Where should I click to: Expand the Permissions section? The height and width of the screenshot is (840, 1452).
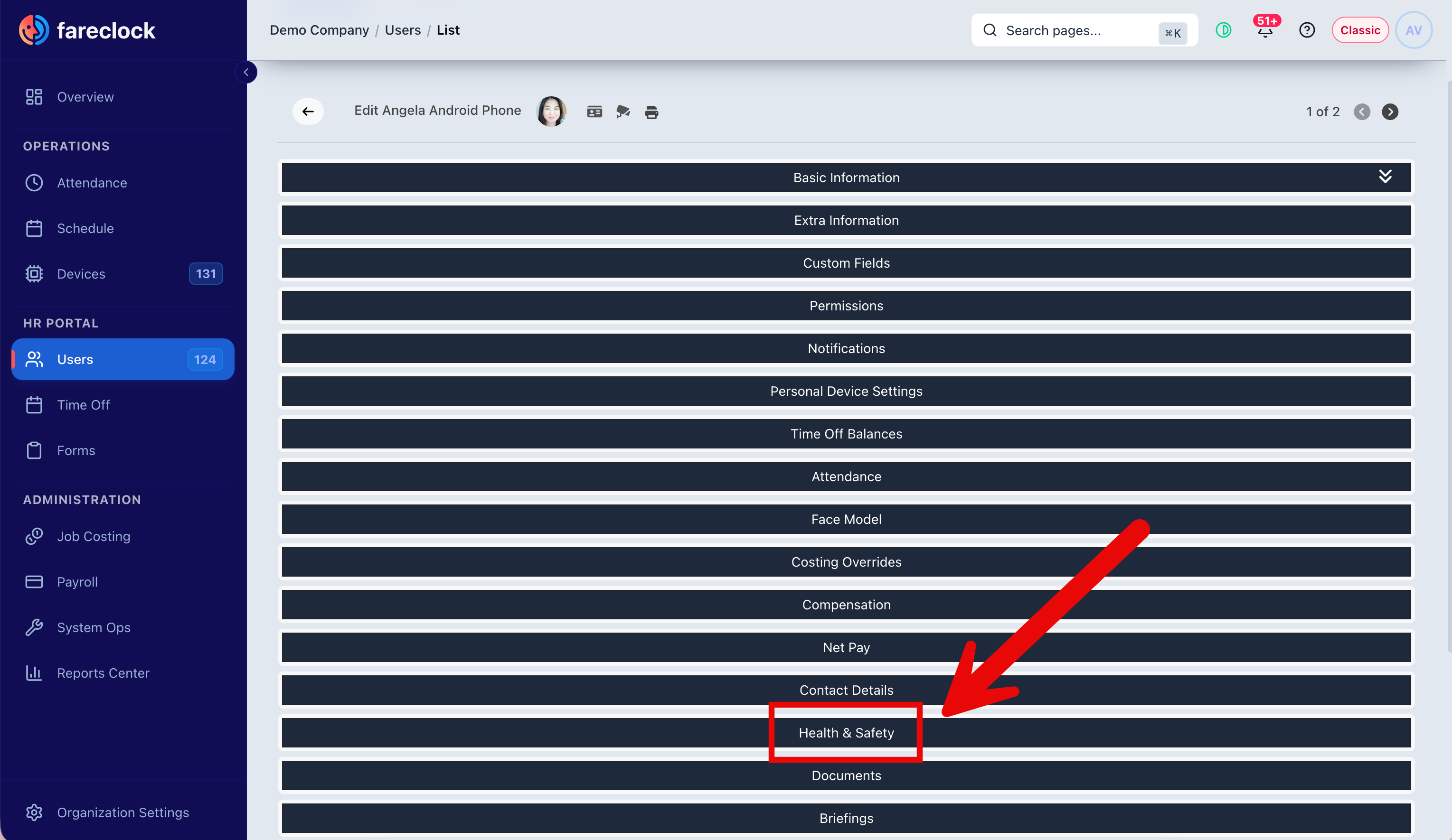[846, 306]
